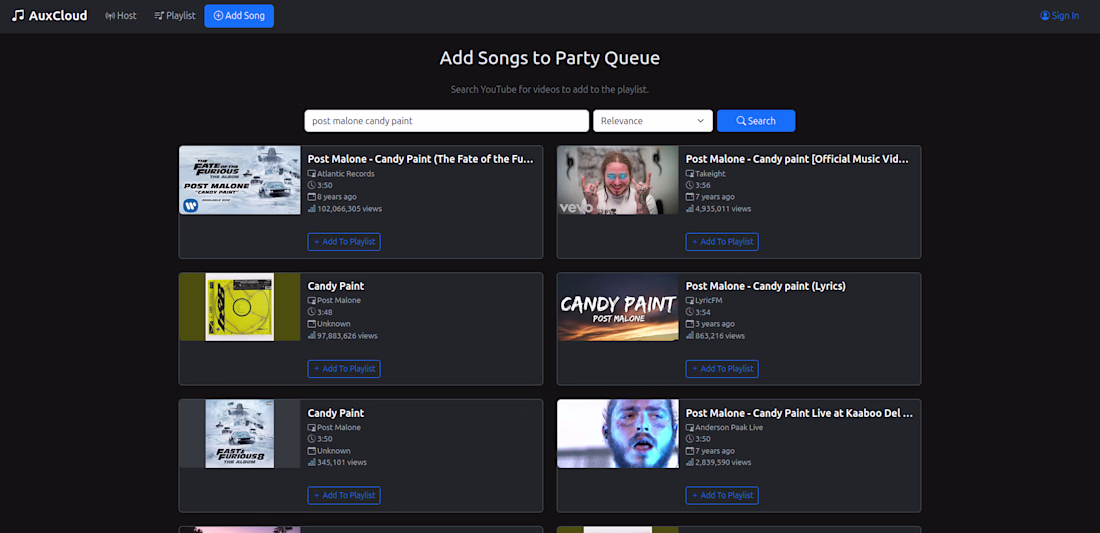The width and height of the screenshot is (1100, 533).
Task: Click the Atlantic Records channel icon
Action: point(312,174)
